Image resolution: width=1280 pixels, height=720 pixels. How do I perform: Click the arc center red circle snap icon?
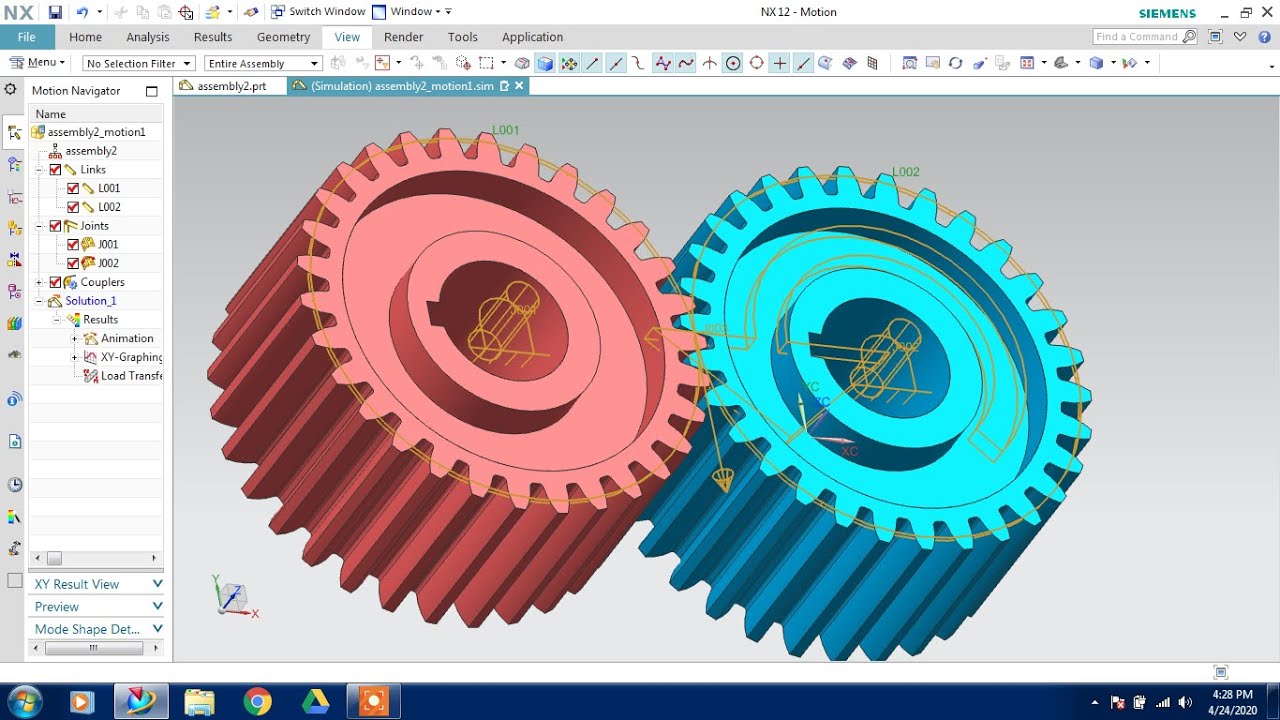757,63
